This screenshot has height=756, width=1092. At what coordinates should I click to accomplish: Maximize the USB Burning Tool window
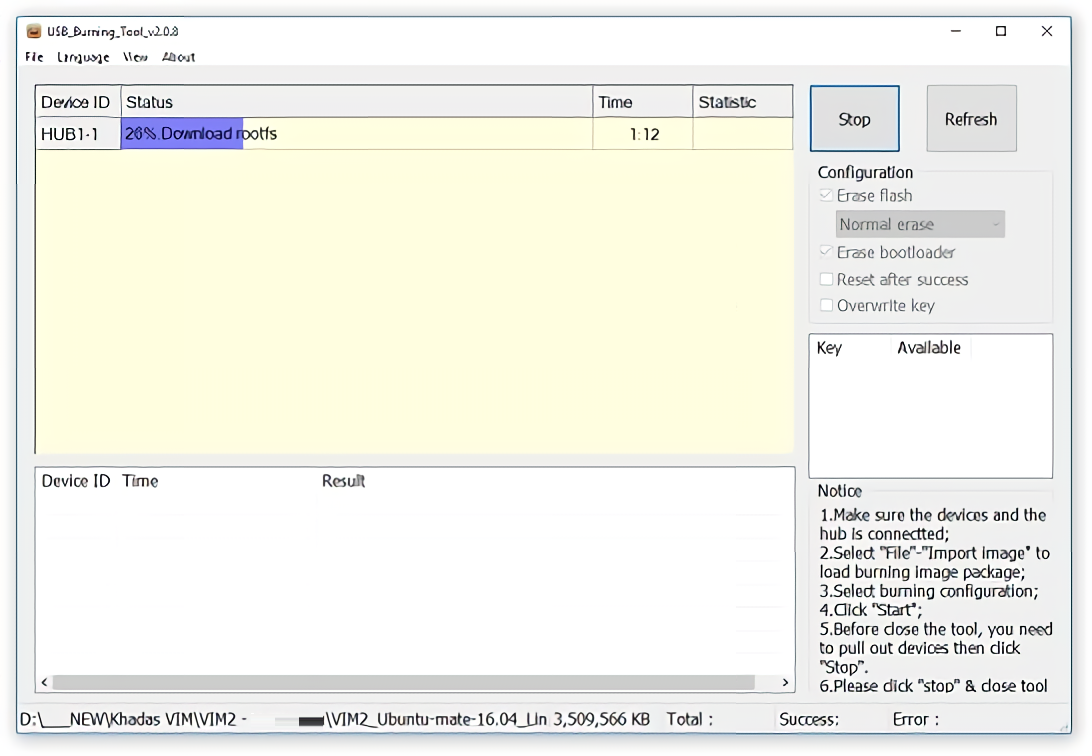1001,31
